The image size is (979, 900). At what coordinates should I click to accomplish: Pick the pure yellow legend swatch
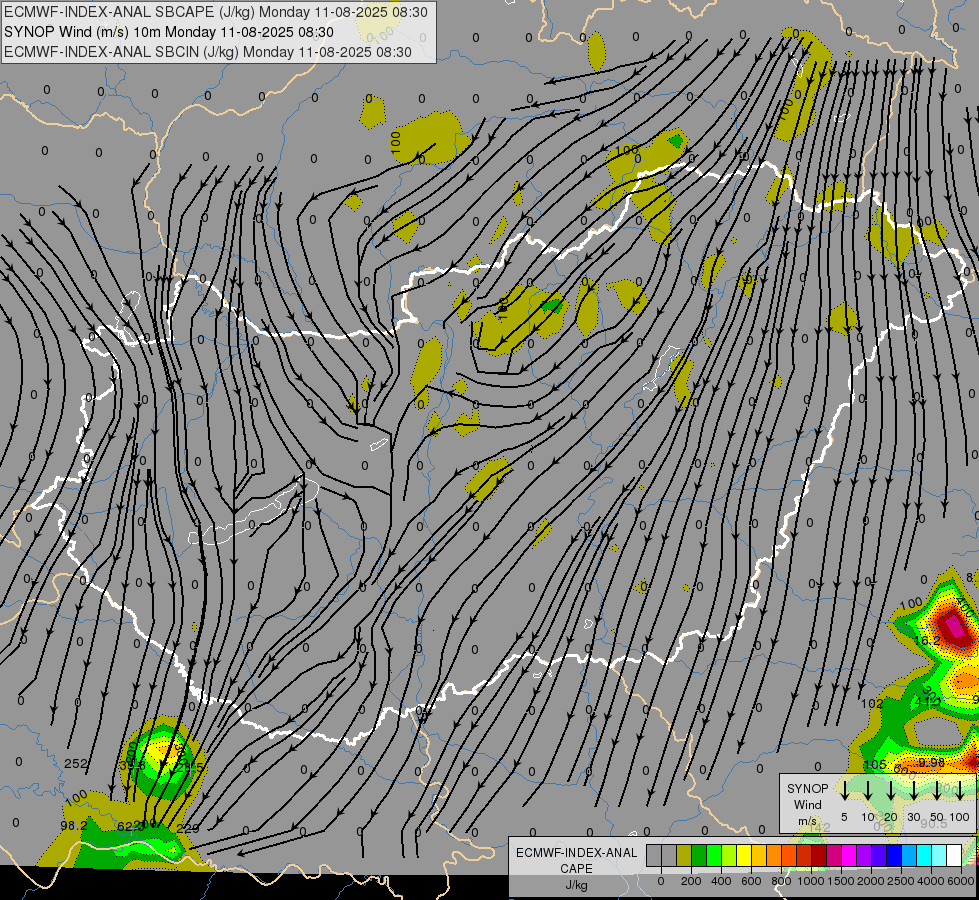point(744,855)
